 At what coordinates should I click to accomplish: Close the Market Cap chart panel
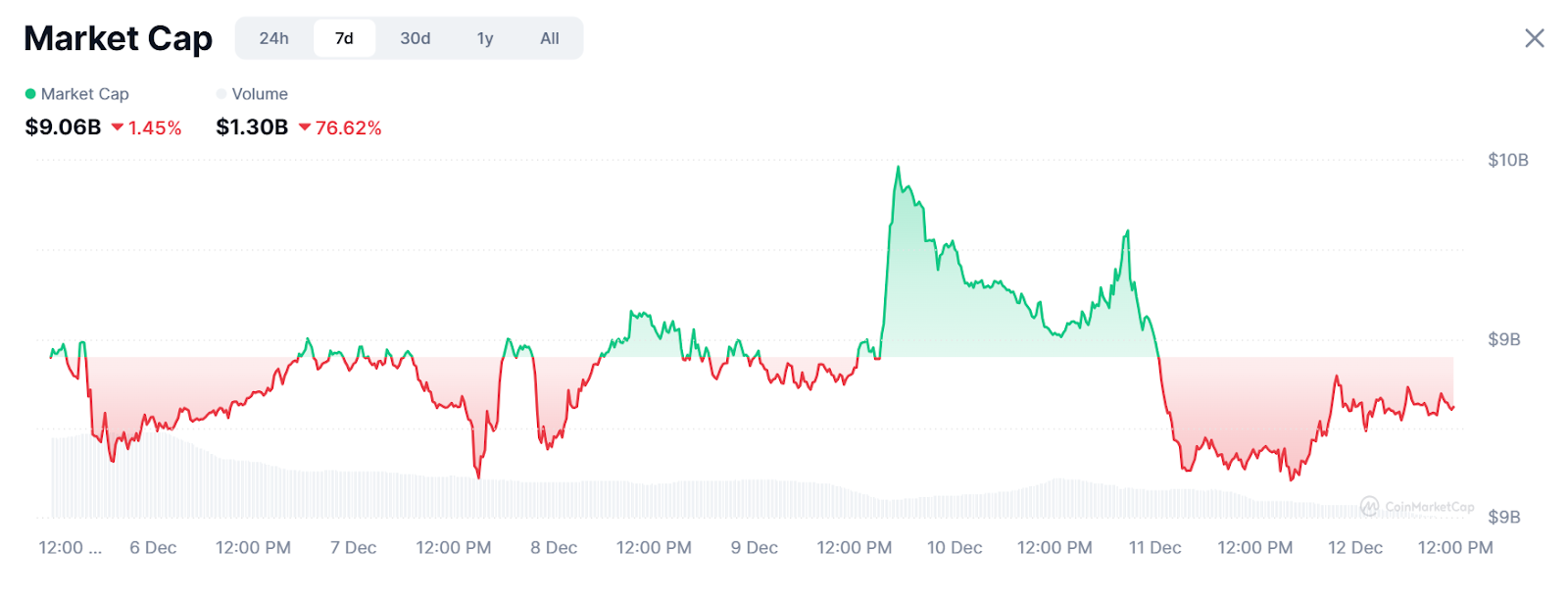pos(1535,38)
